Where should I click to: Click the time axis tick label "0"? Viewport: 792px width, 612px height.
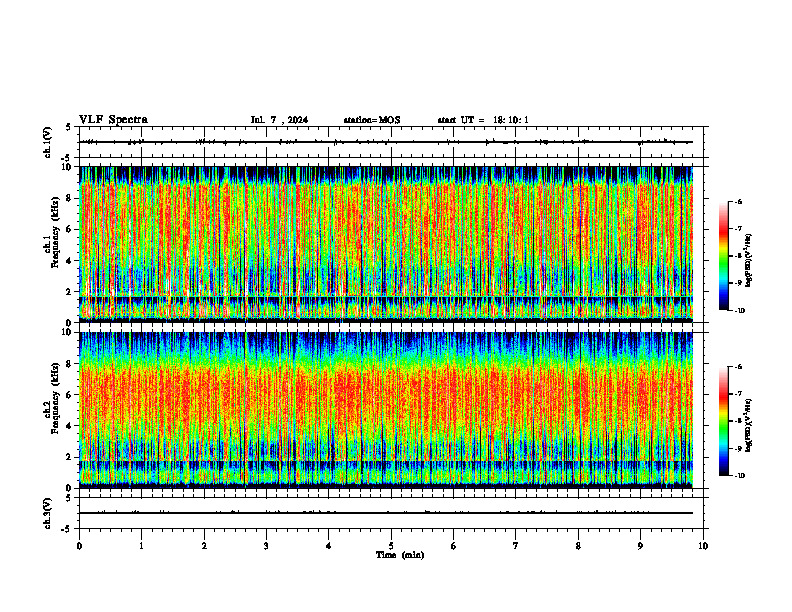pyautogui.click(x=79, y=546)
